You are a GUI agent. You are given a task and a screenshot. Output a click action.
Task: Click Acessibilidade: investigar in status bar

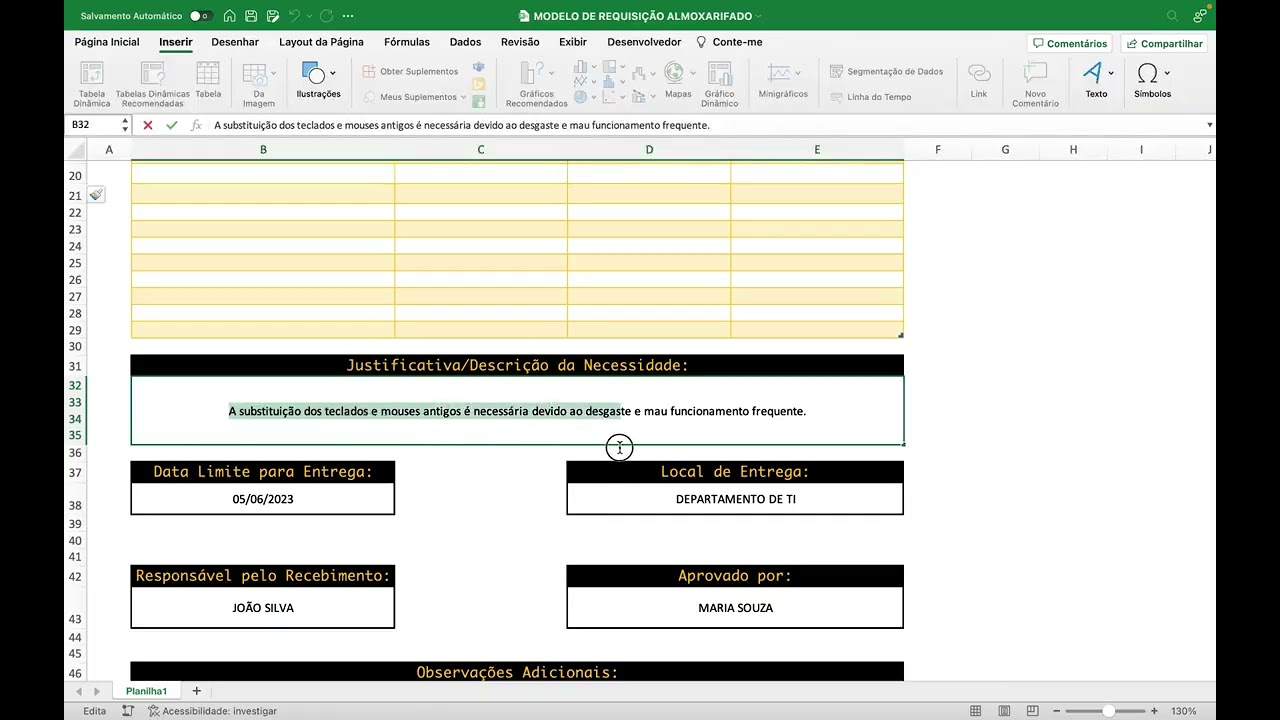click(212, 711)
